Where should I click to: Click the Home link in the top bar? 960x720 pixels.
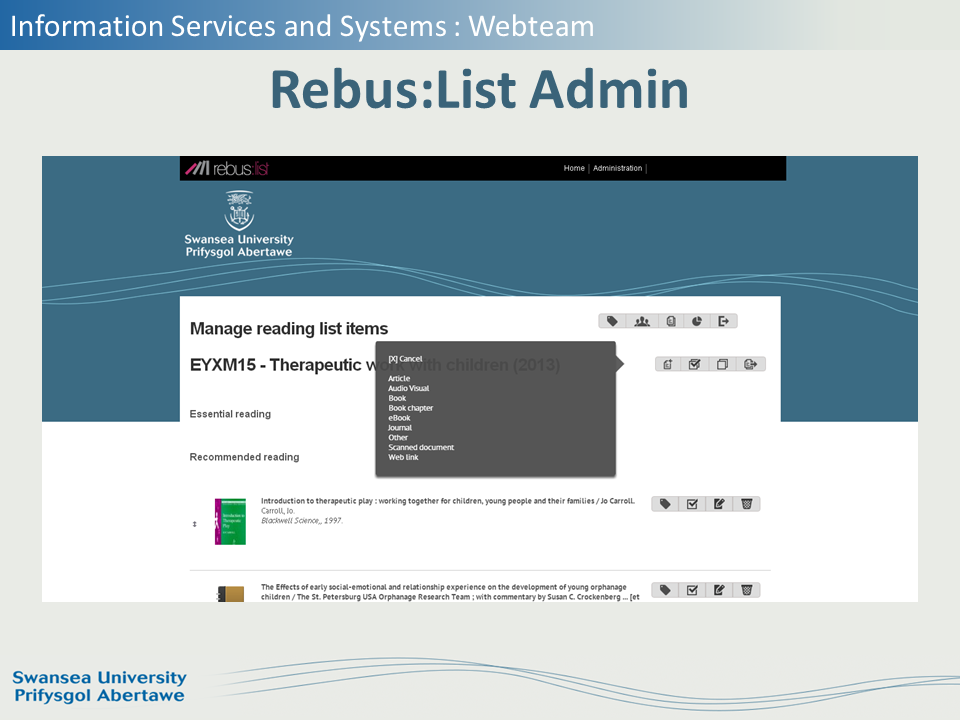pos(574,168)
